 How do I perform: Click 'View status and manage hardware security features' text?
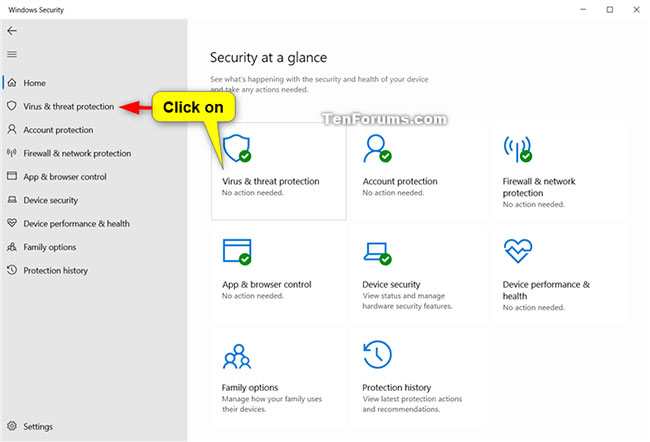[x=407, y=301]
